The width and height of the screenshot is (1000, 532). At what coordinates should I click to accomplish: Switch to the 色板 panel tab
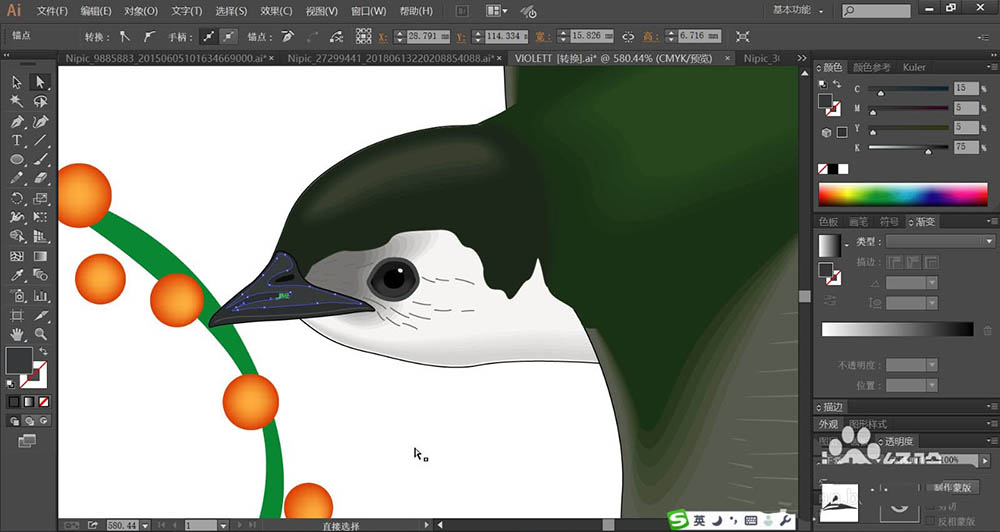pyautogui.click(x=828, y=221)
